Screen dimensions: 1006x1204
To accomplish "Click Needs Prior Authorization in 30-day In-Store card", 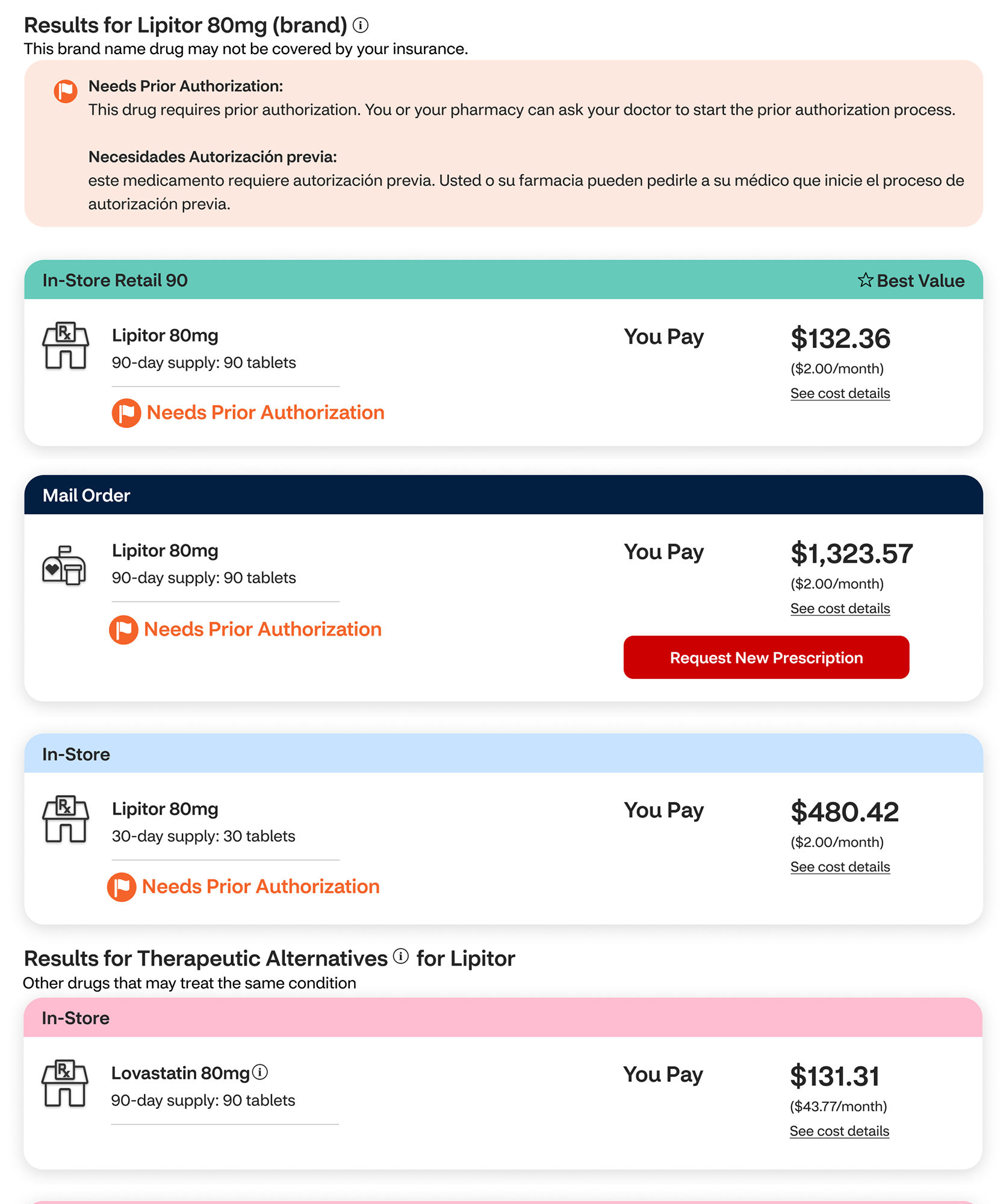I will [261, 887].
